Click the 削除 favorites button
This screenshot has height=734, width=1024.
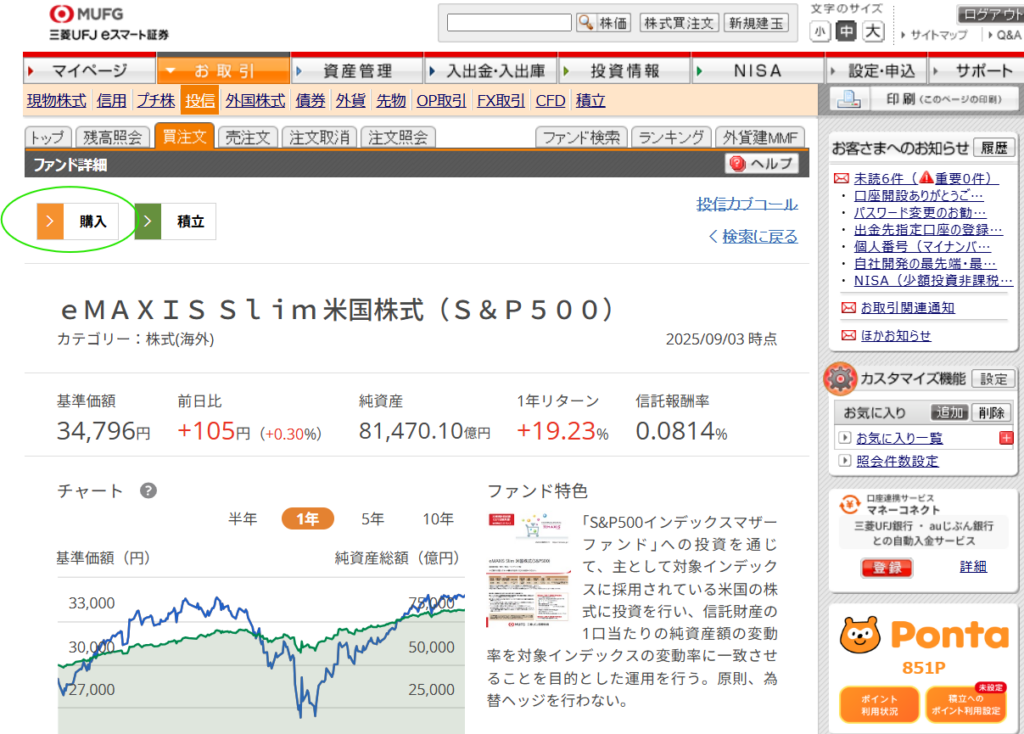coord(991,412)
